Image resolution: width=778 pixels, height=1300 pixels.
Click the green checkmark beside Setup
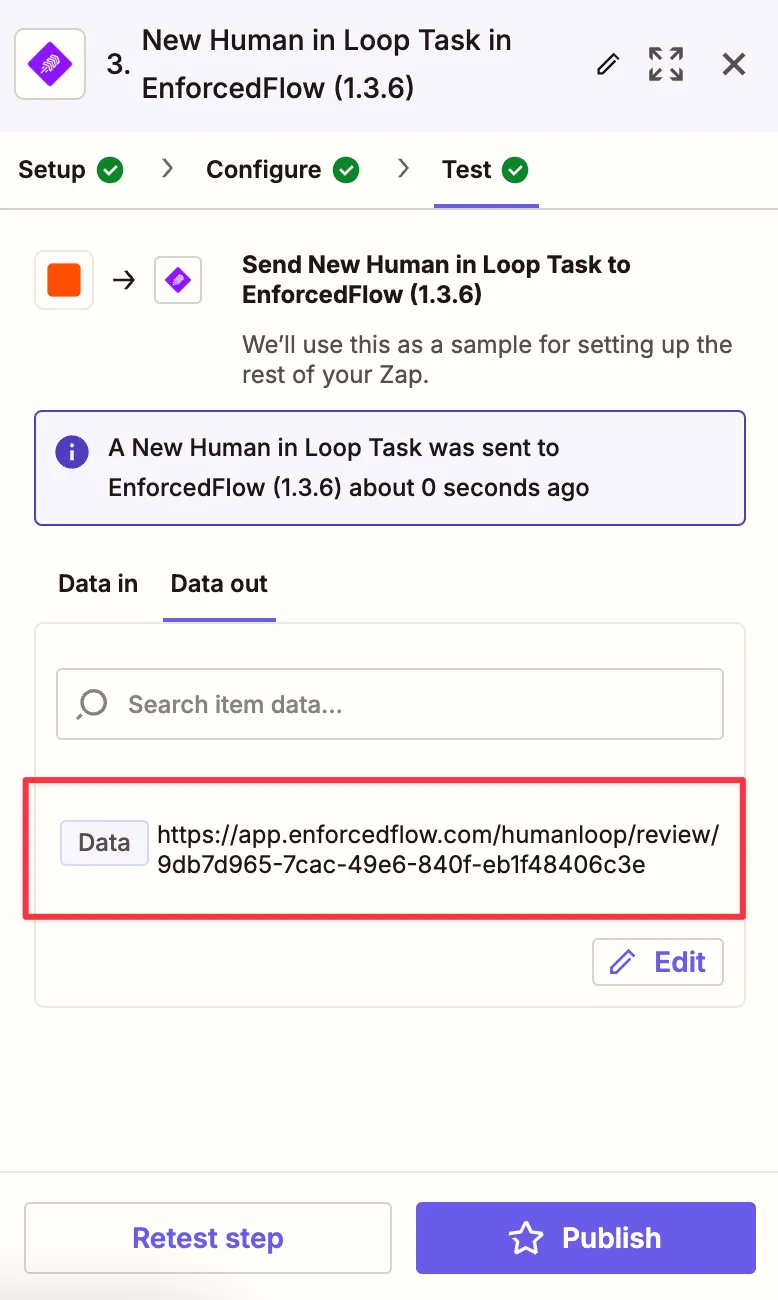pos(110,170)
